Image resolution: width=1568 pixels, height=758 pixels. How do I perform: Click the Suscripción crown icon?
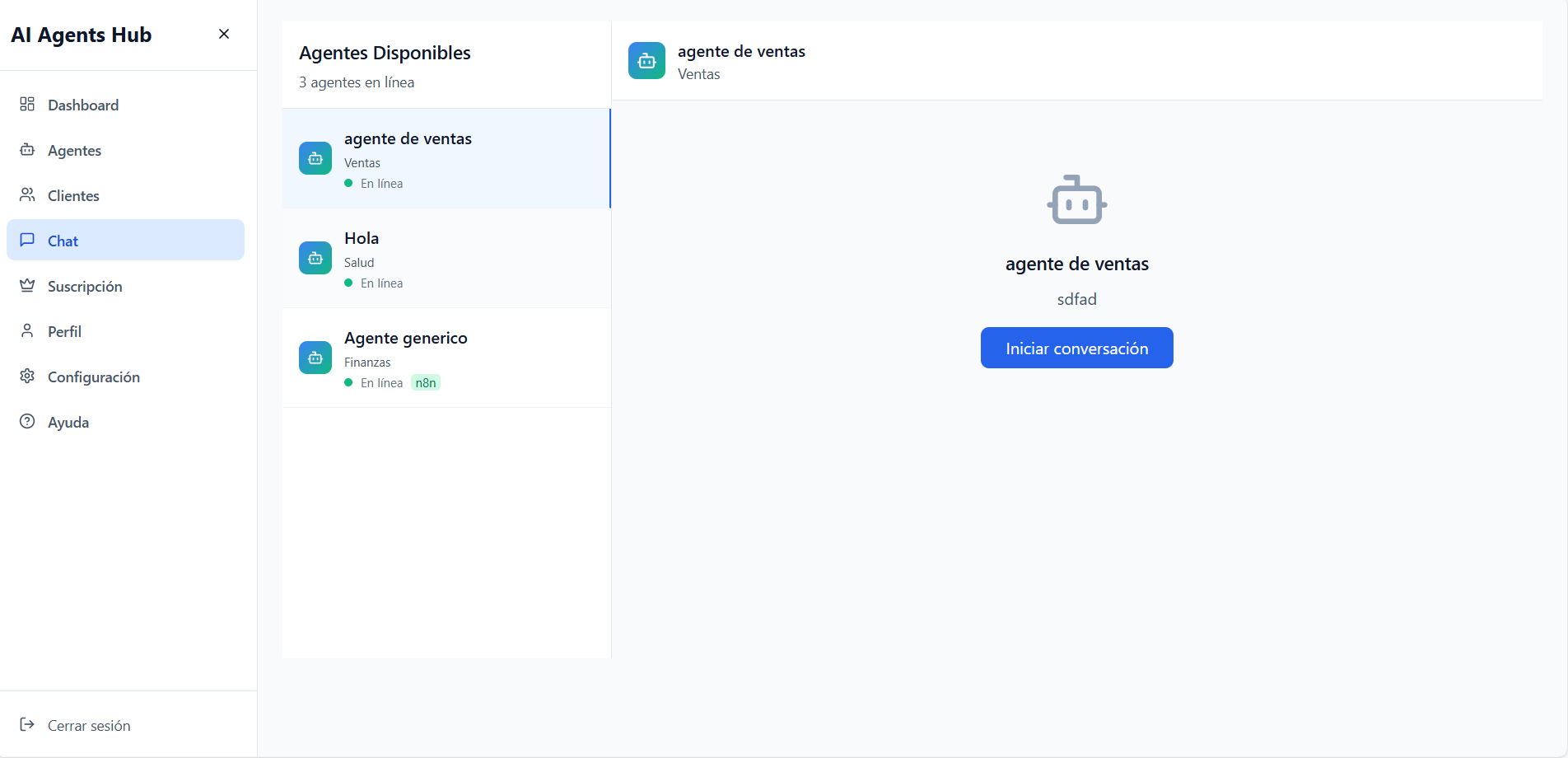click(x=27, y=285)
